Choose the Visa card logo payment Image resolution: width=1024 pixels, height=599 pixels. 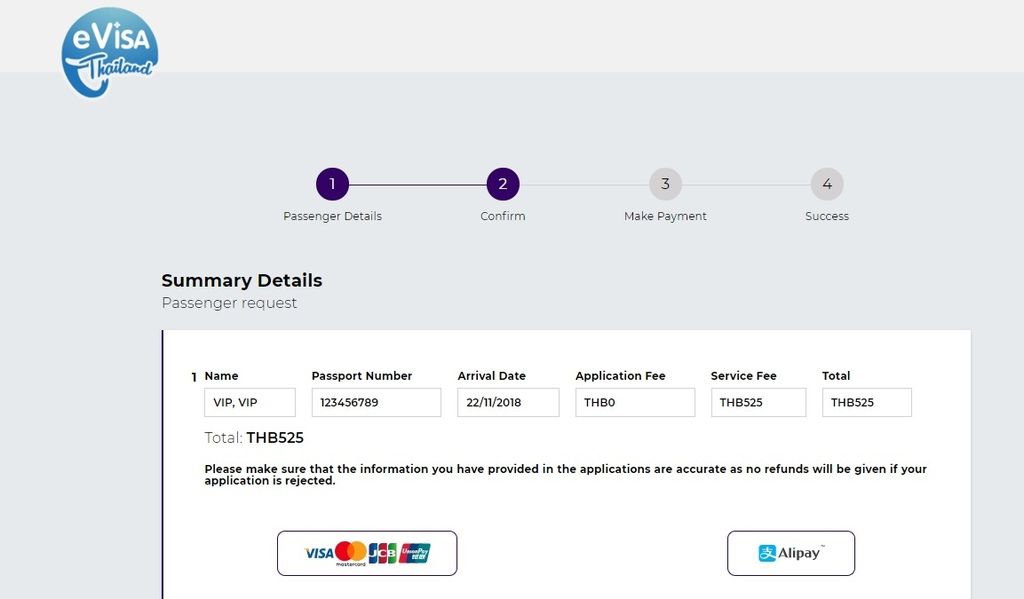(x=319, y=553)
